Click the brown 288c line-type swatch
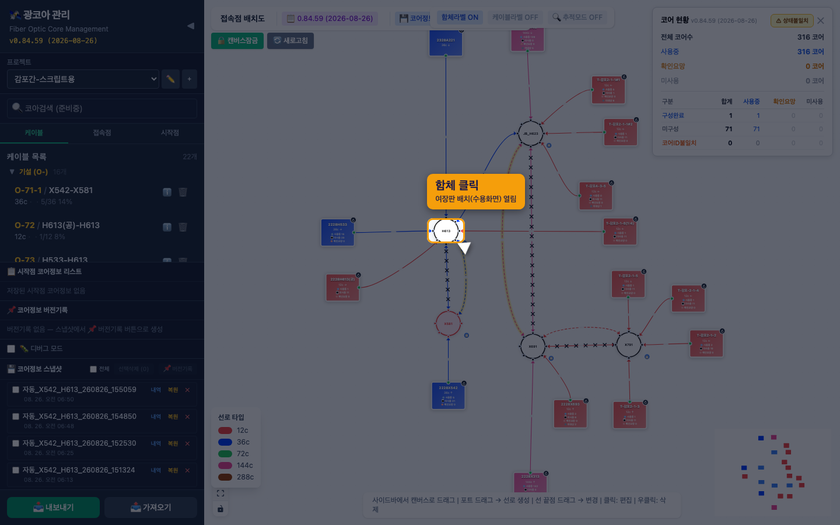Image resolution: width=840 pixels, height=525 pixels. pyautogui.click(x=225, y=477)
